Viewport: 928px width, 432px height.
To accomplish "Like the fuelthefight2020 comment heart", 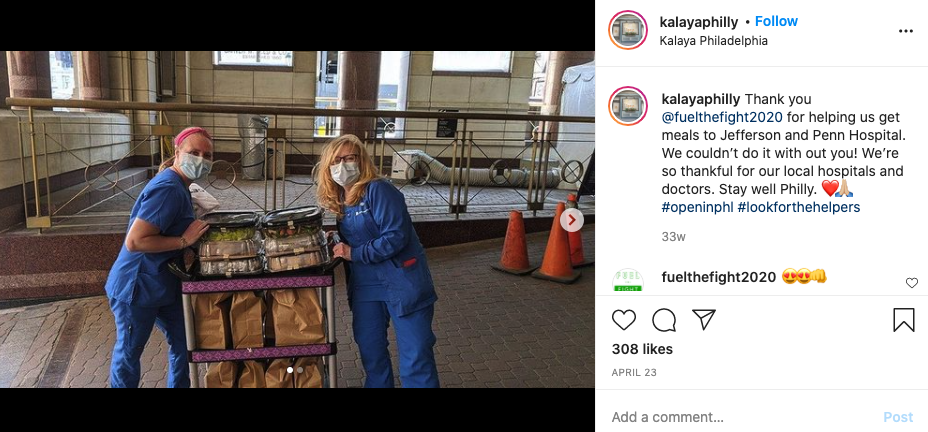I will 912,283.
